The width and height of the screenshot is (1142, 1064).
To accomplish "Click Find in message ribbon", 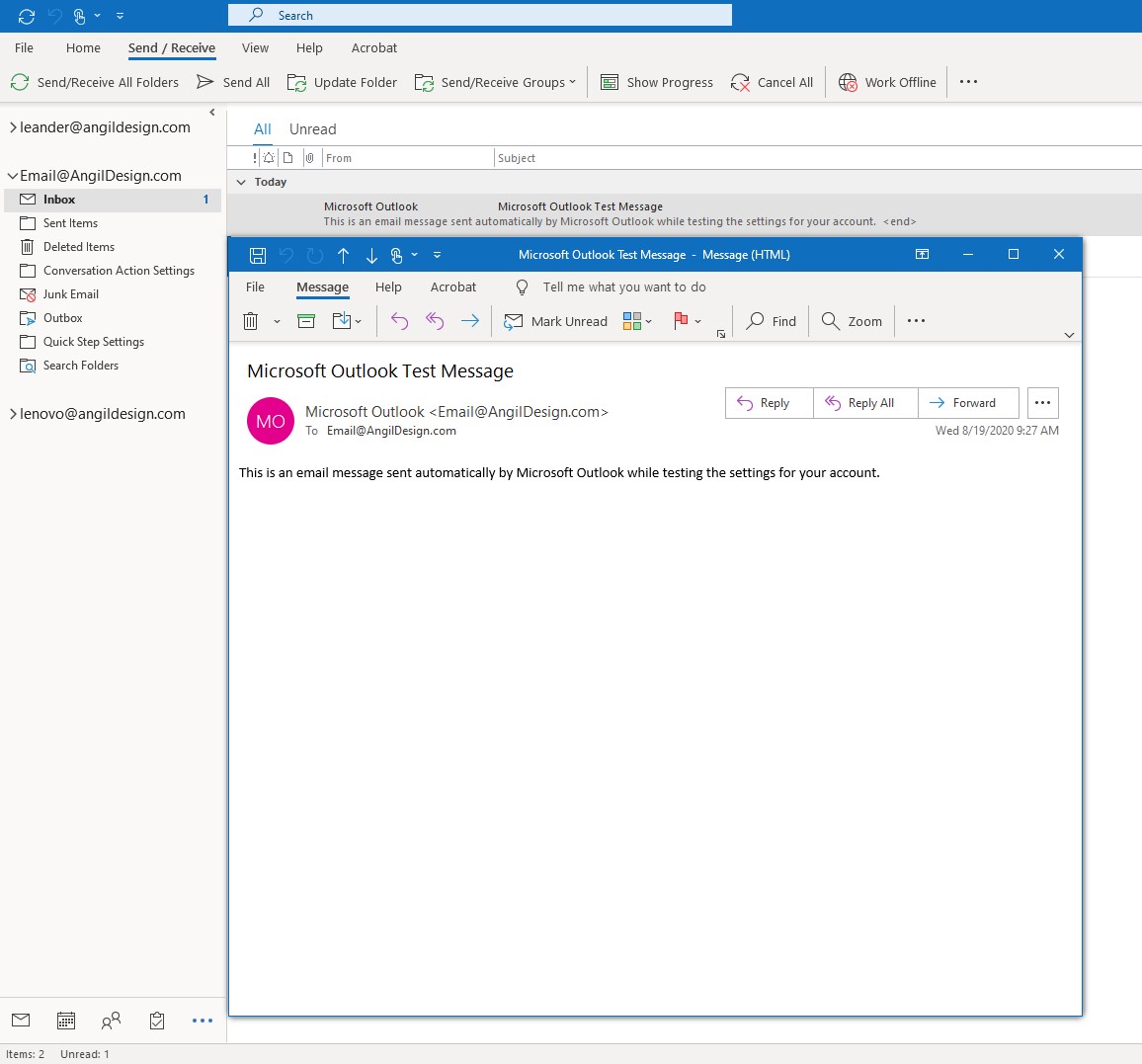I will 772,321.
